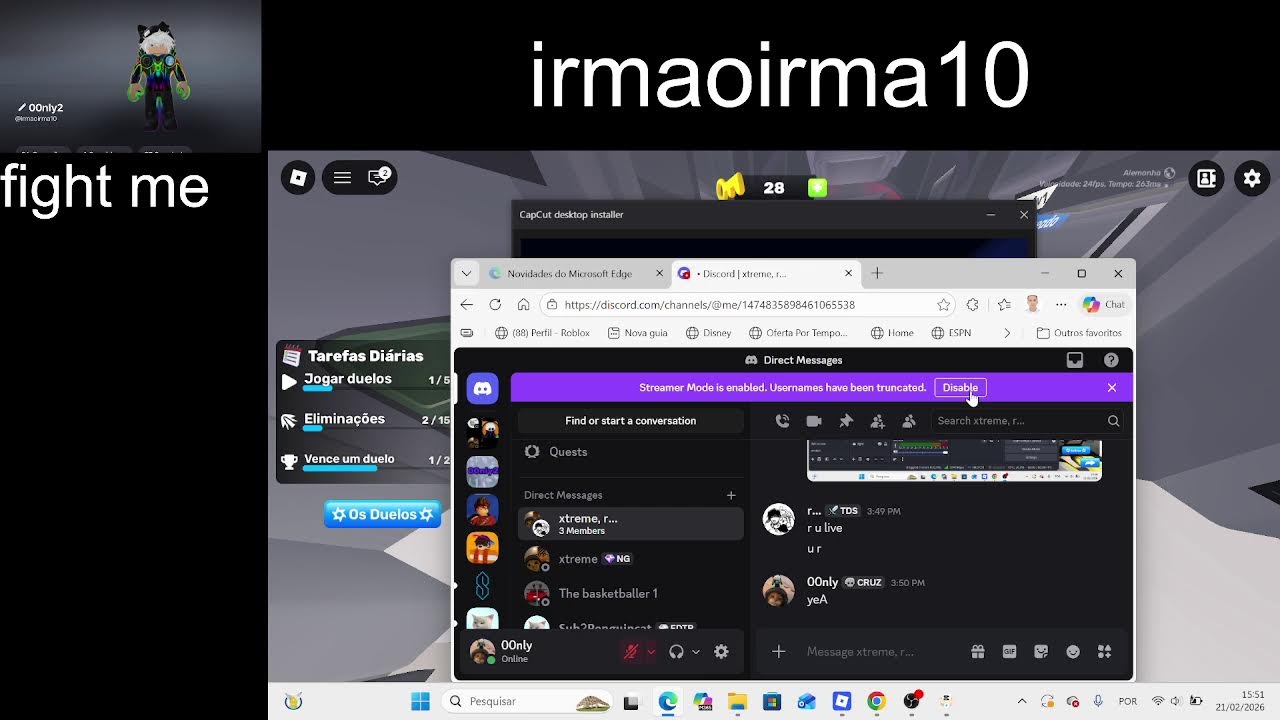Start a voice call in the DM
This screenshot has height=720, width=1280.
pyautogui.click(x=782, y=421)
